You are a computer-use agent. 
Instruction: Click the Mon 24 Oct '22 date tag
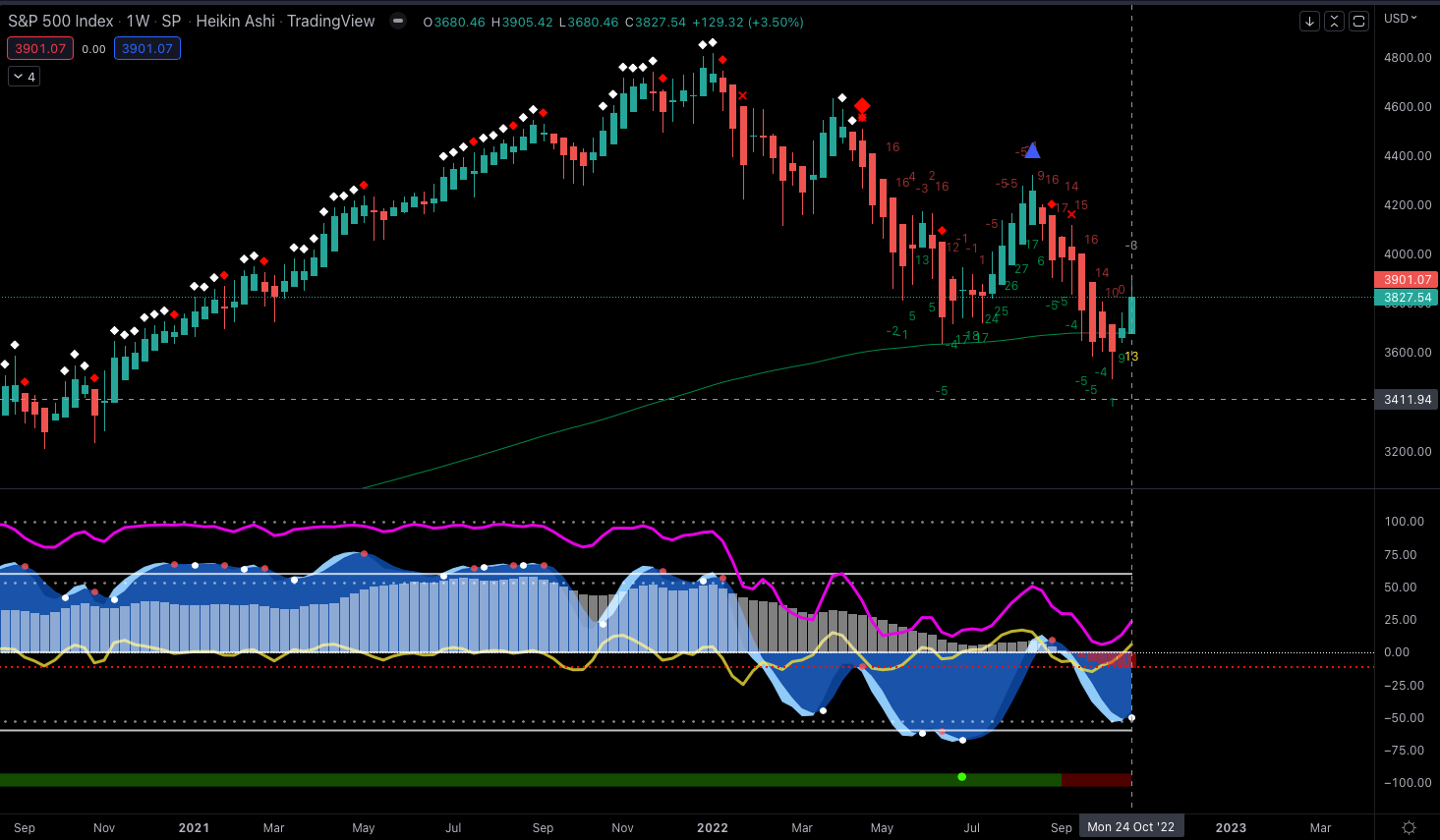tap(1130, 827)
